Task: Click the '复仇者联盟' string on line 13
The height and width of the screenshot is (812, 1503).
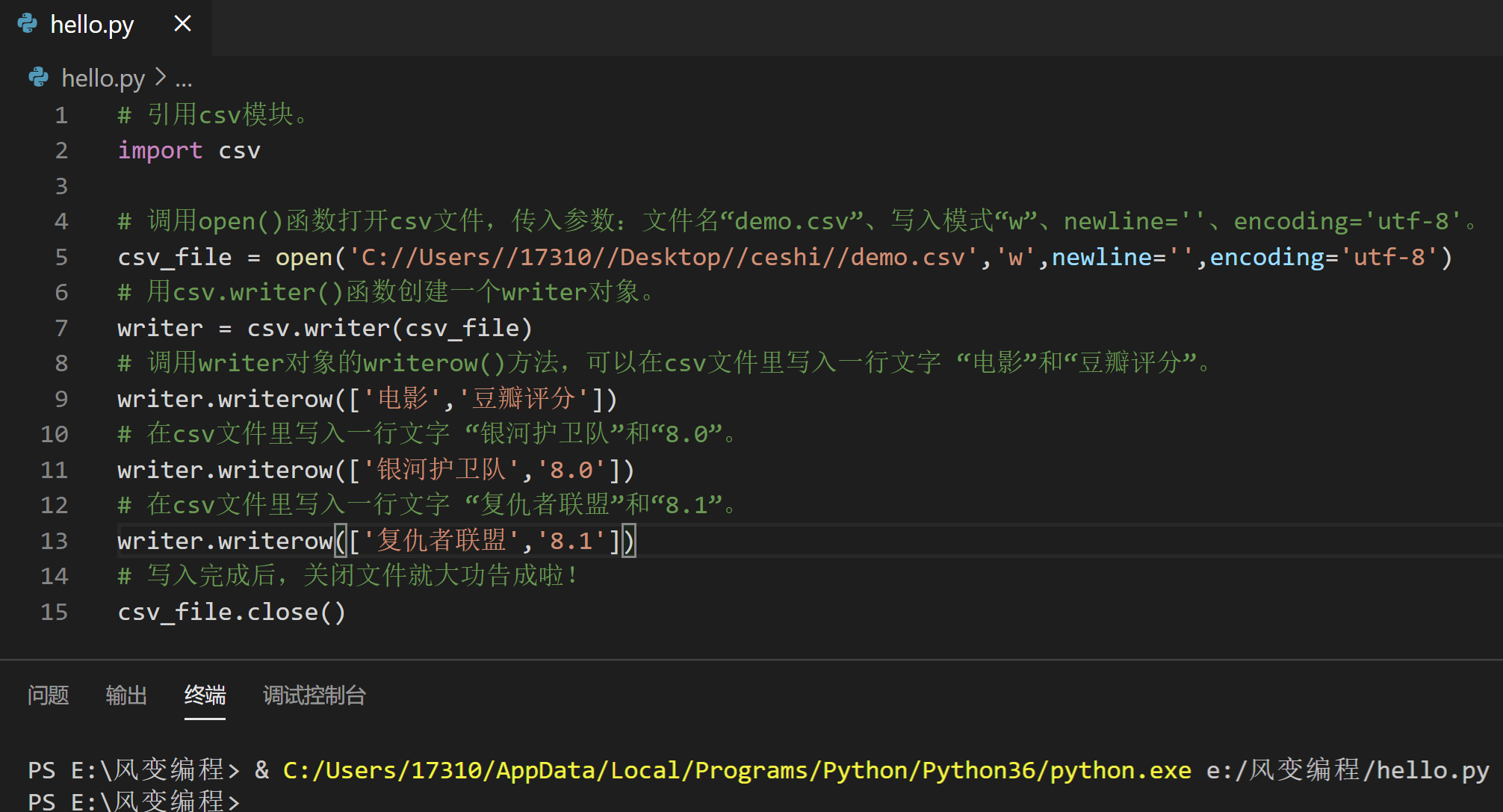Action: [x=441, y=541]
